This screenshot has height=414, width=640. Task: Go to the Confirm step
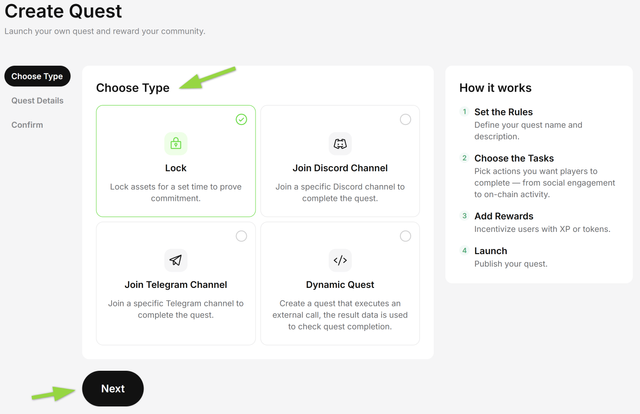pyautogui.click(x=27, y=125)
